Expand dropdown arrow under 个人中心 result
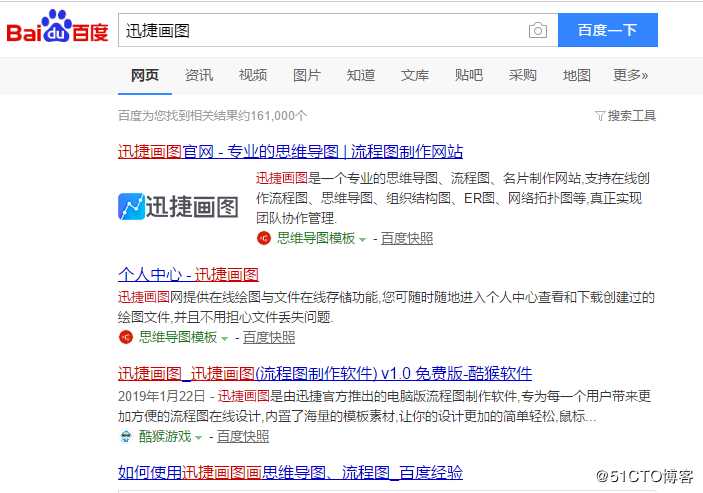 225,338
